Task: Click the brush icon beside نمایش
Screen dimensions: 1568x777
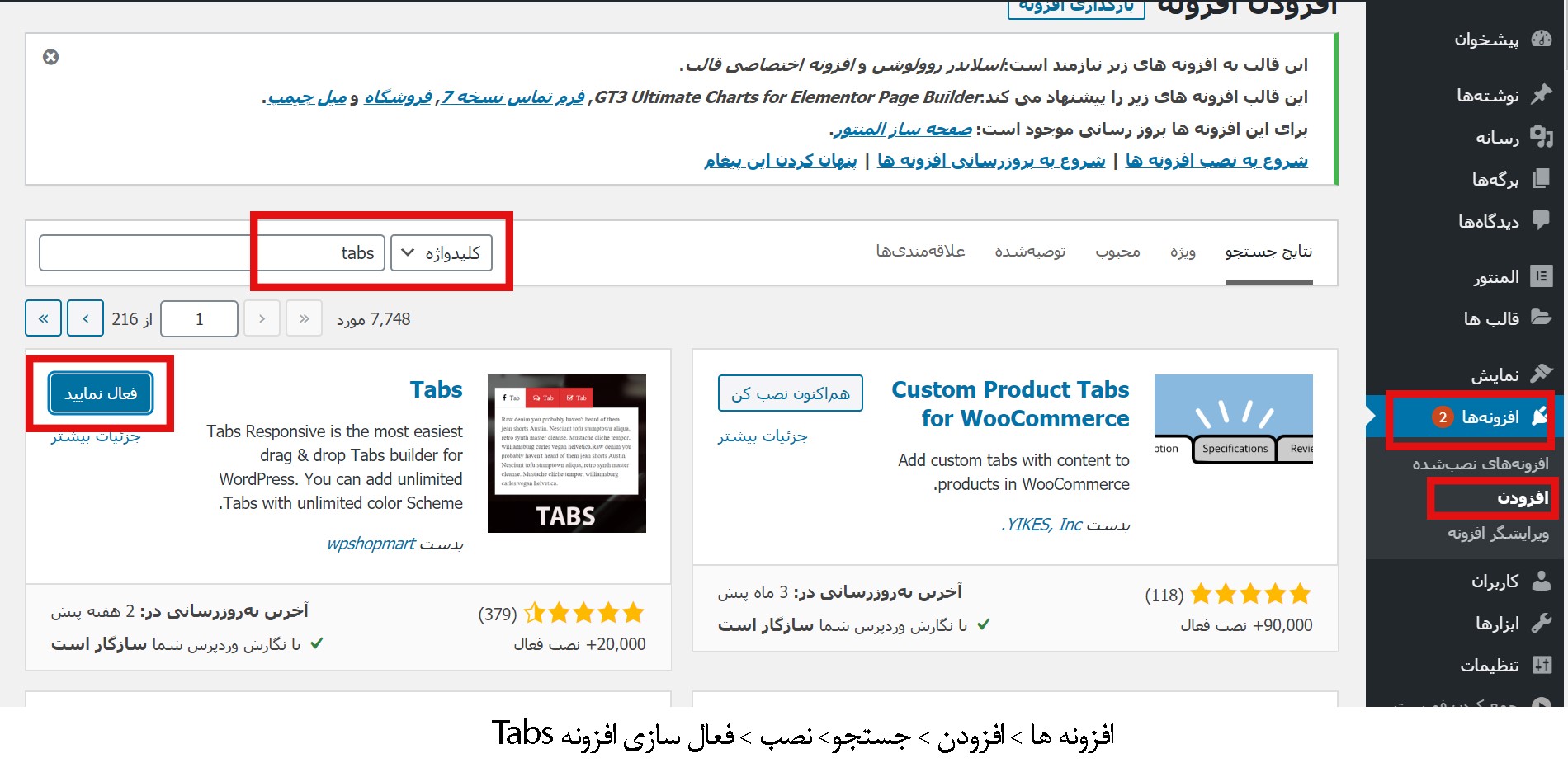Action: coord(1541,374)
